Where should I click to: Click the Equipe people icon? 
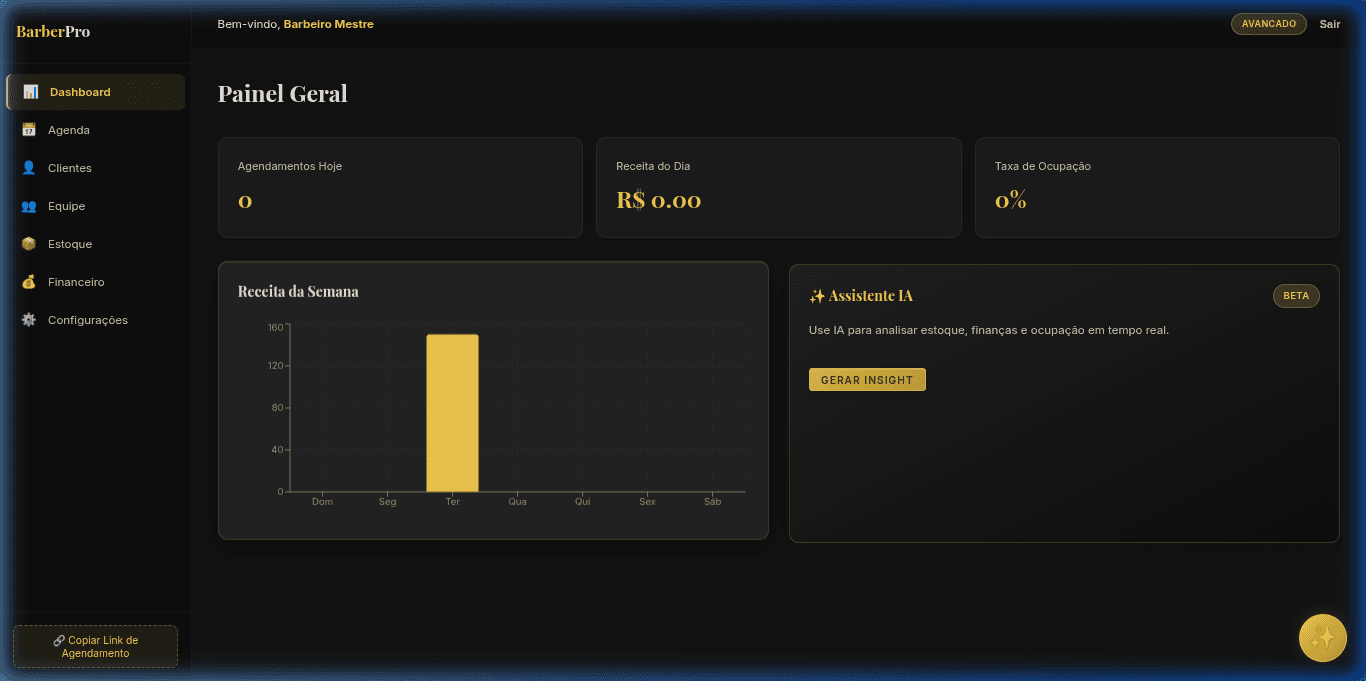28,206
